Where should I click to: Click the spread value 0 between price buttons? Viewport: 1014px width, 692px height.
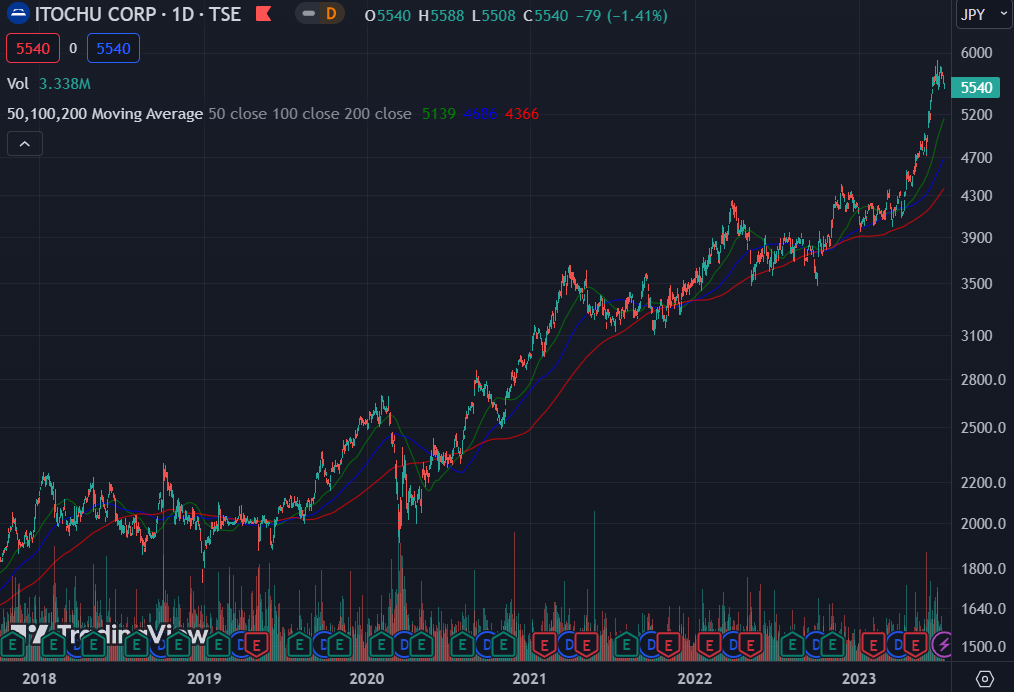pyautogui.click(x=73, y=49)
